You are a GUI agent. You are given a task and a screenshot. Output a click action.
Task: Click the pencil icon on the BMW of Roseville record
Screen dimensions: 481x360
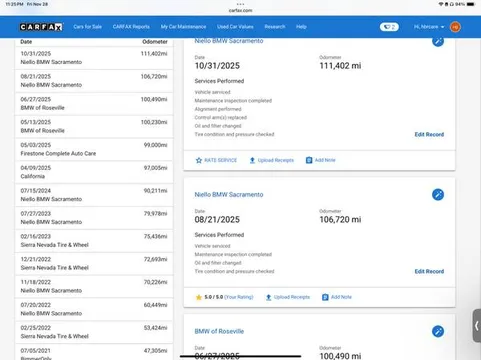pyautogui.click(x=438, y=331)
